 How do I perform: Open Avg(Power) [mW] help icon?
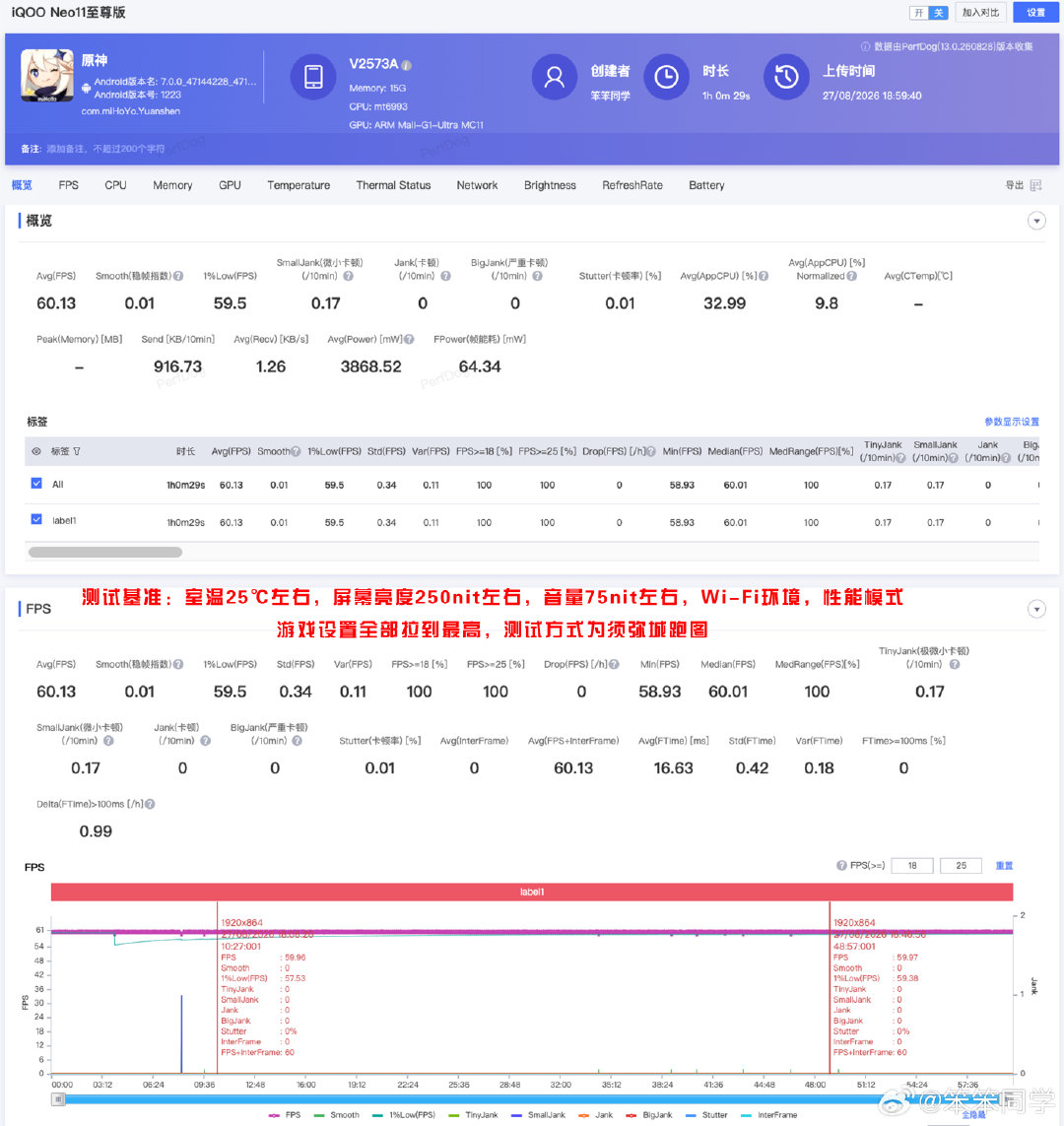409,339
